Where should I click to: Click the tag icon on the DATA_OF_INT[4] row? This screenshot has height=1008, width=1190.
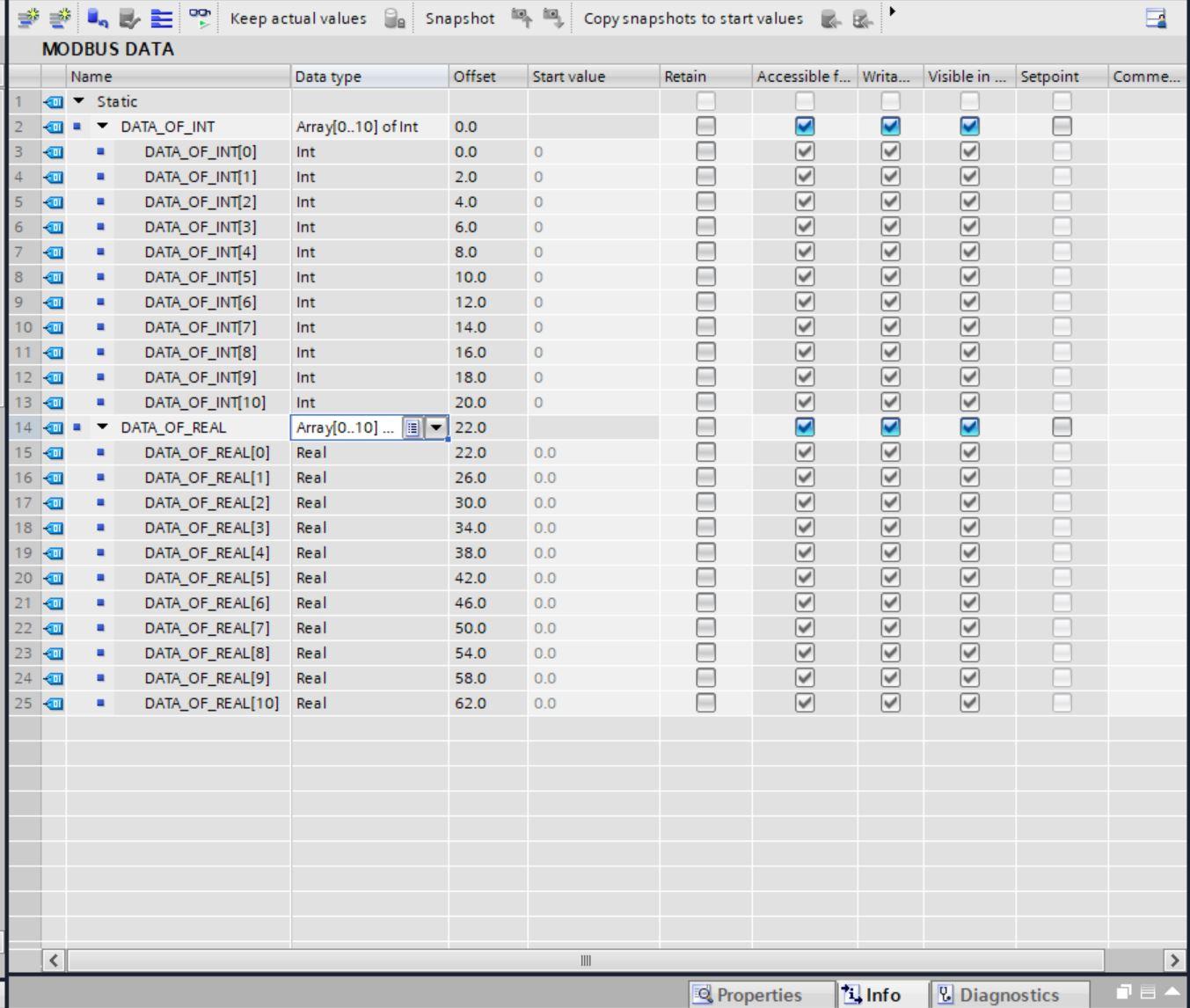[54, 252]
